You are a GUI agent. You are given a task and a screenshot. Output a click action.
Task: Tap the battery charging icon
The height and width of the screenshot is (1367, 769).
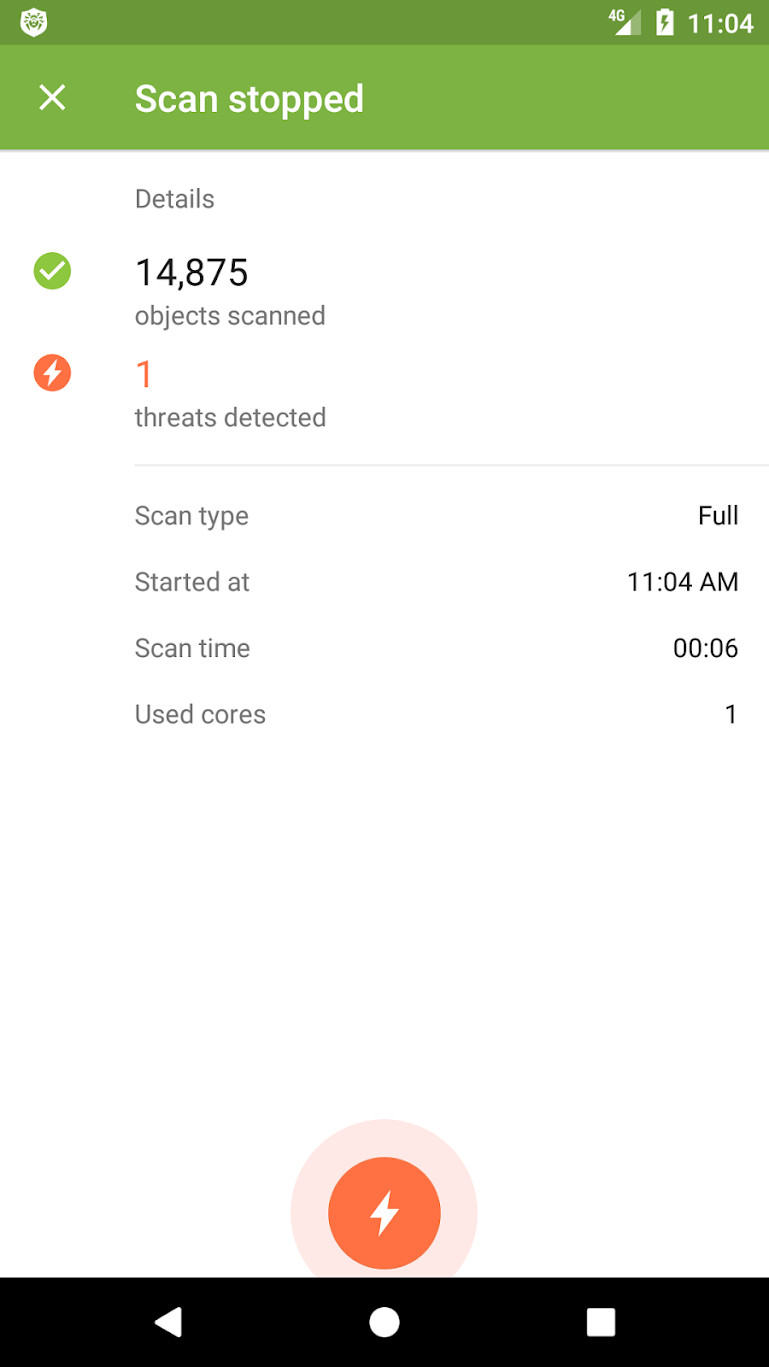click(x=665, y=22)
